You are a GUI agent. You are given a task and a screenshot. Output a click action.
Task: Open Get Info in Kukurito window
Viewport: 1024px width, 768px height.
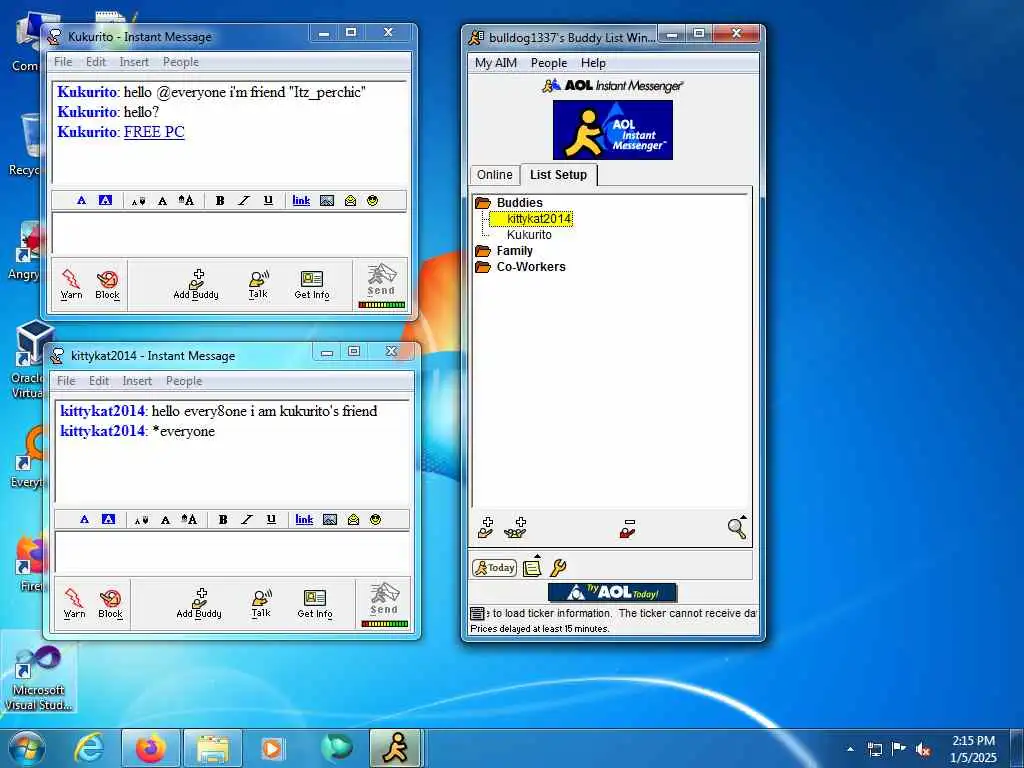(x=312, y=284)
